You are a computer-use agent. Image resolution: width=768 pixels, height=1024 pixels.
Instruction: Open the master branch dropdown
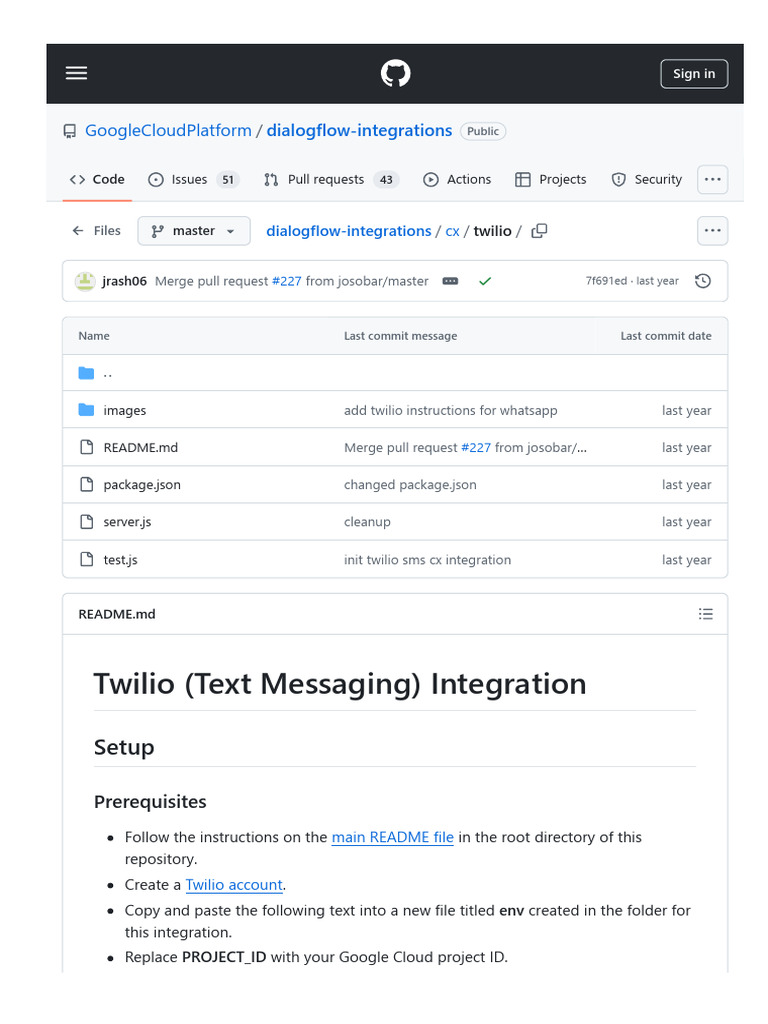193,231
